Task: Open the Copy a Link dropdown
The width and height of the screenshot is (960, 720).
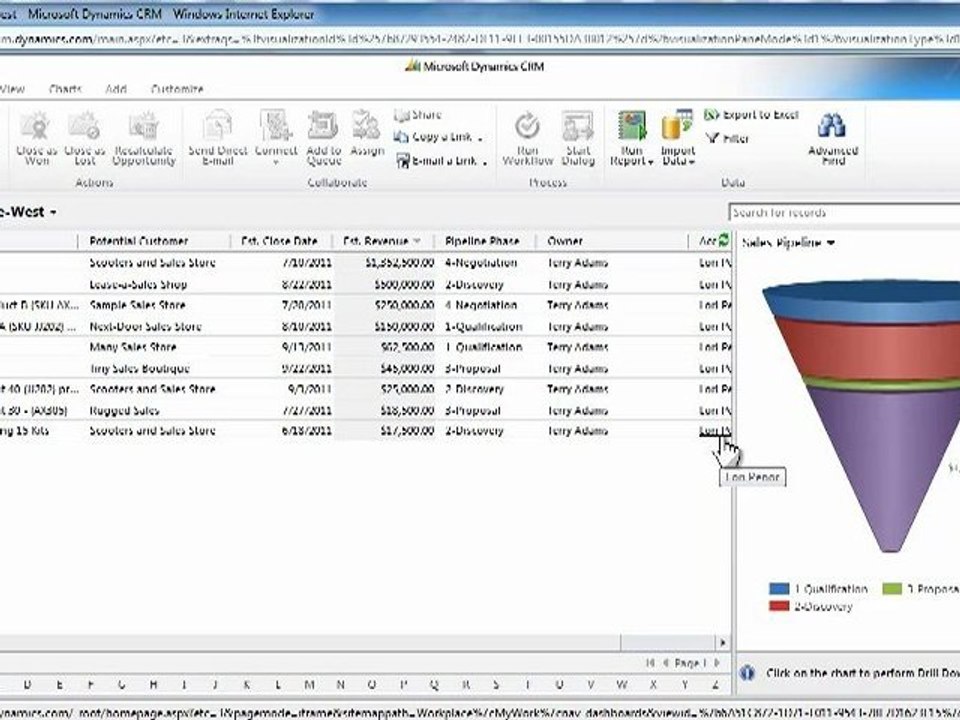Action: (480, 138)
